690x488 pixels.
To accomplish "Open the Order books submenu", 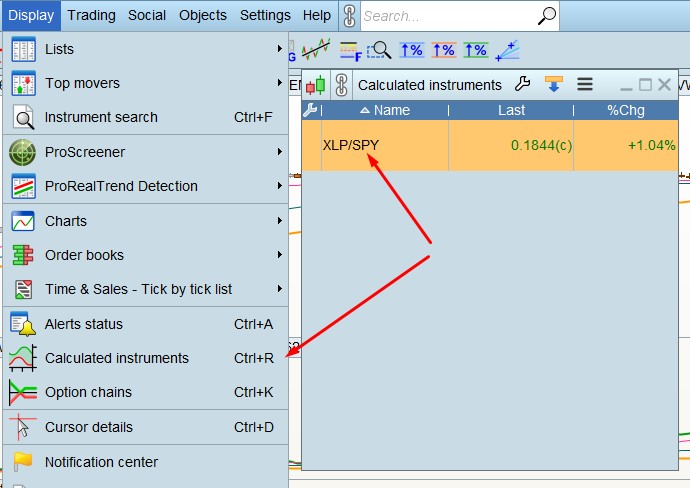I will [145, 255].
